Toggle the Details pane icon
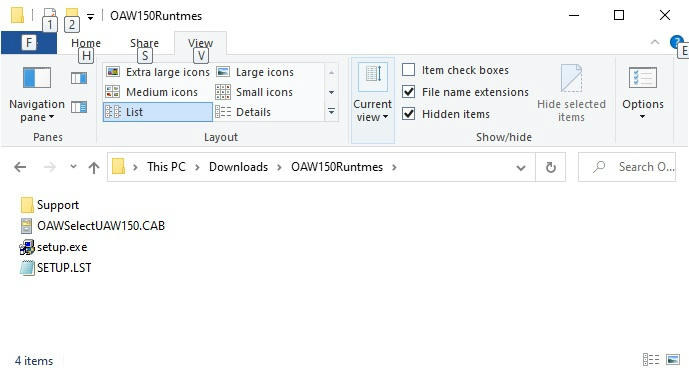This screenshot has height=373, width=689. point(79,107)
